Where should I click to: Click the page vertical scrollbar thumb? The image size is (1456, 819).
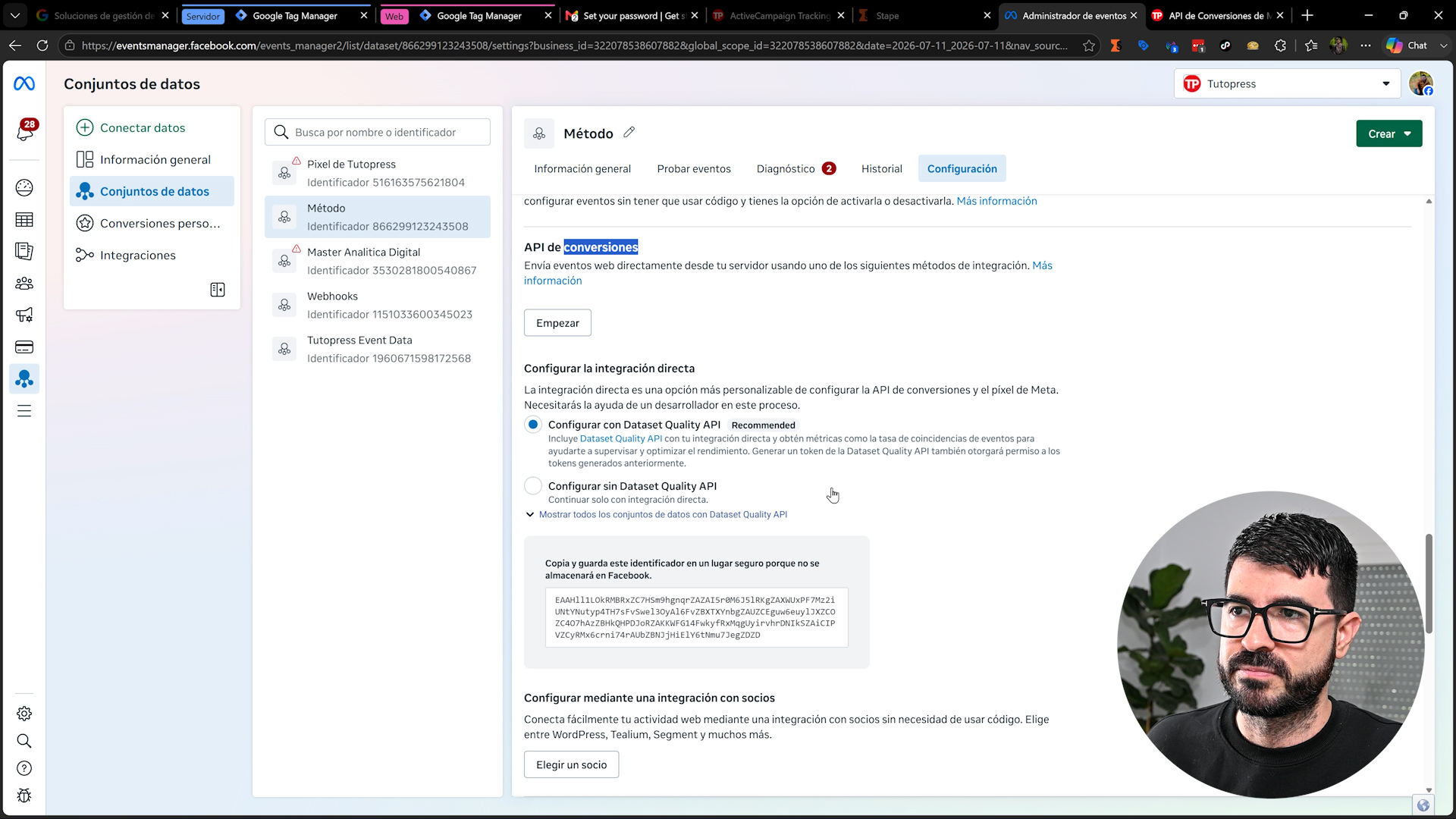pyautogui.click(x=1429, y=584)
